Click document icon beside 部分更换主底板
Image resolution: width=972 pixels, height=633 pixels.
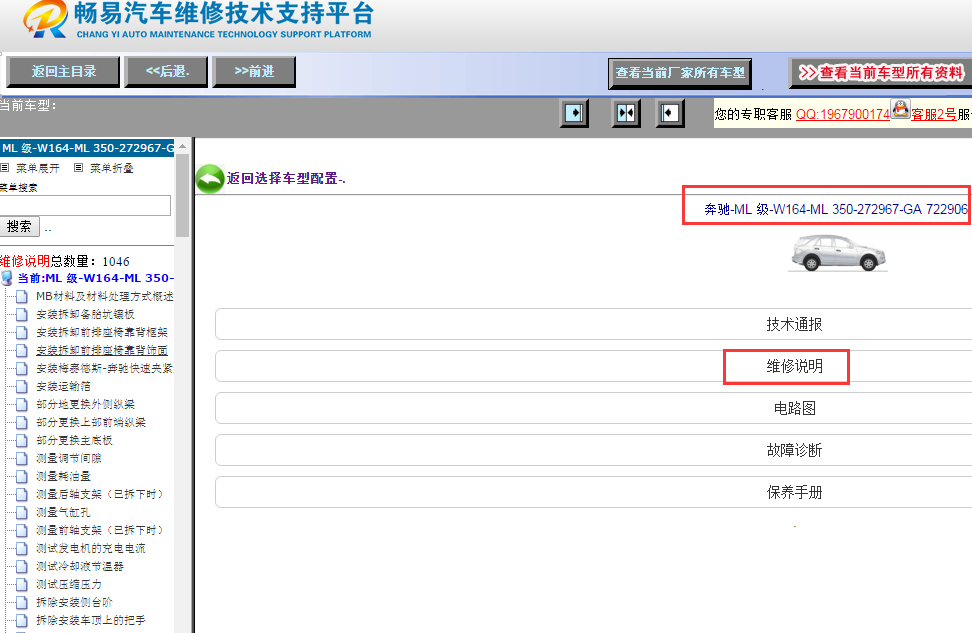click(x=22, y=440)
